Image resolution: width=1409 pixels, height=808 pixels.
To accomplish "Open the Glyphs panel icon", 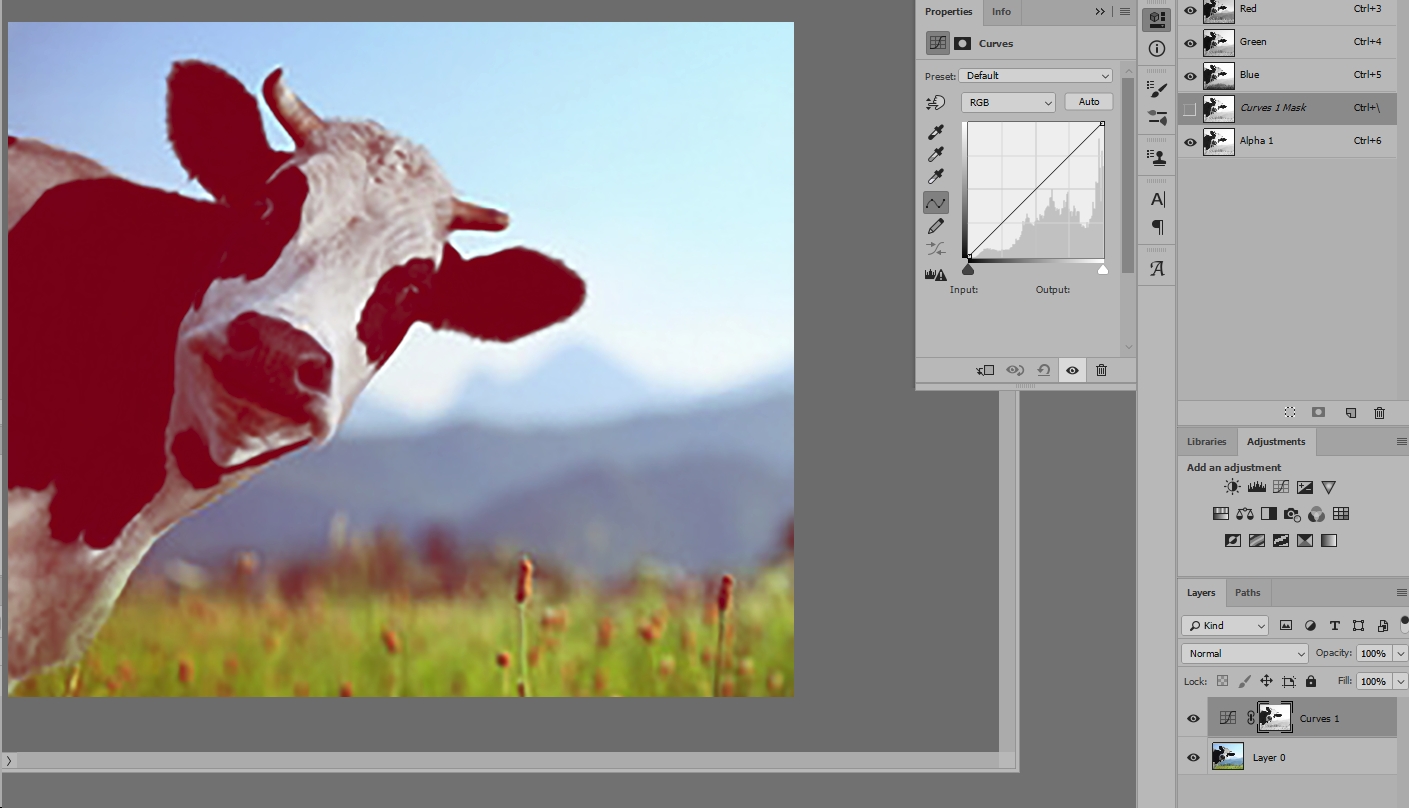I will click(1157, 268).
